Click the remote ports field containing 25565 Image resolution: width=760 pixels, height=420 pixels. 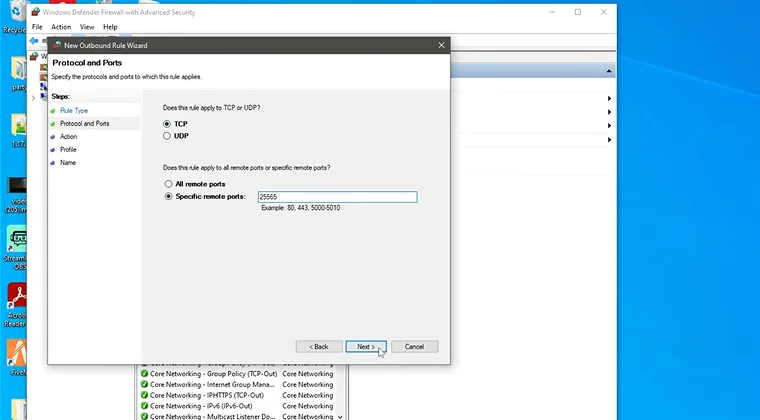(337, 197)
